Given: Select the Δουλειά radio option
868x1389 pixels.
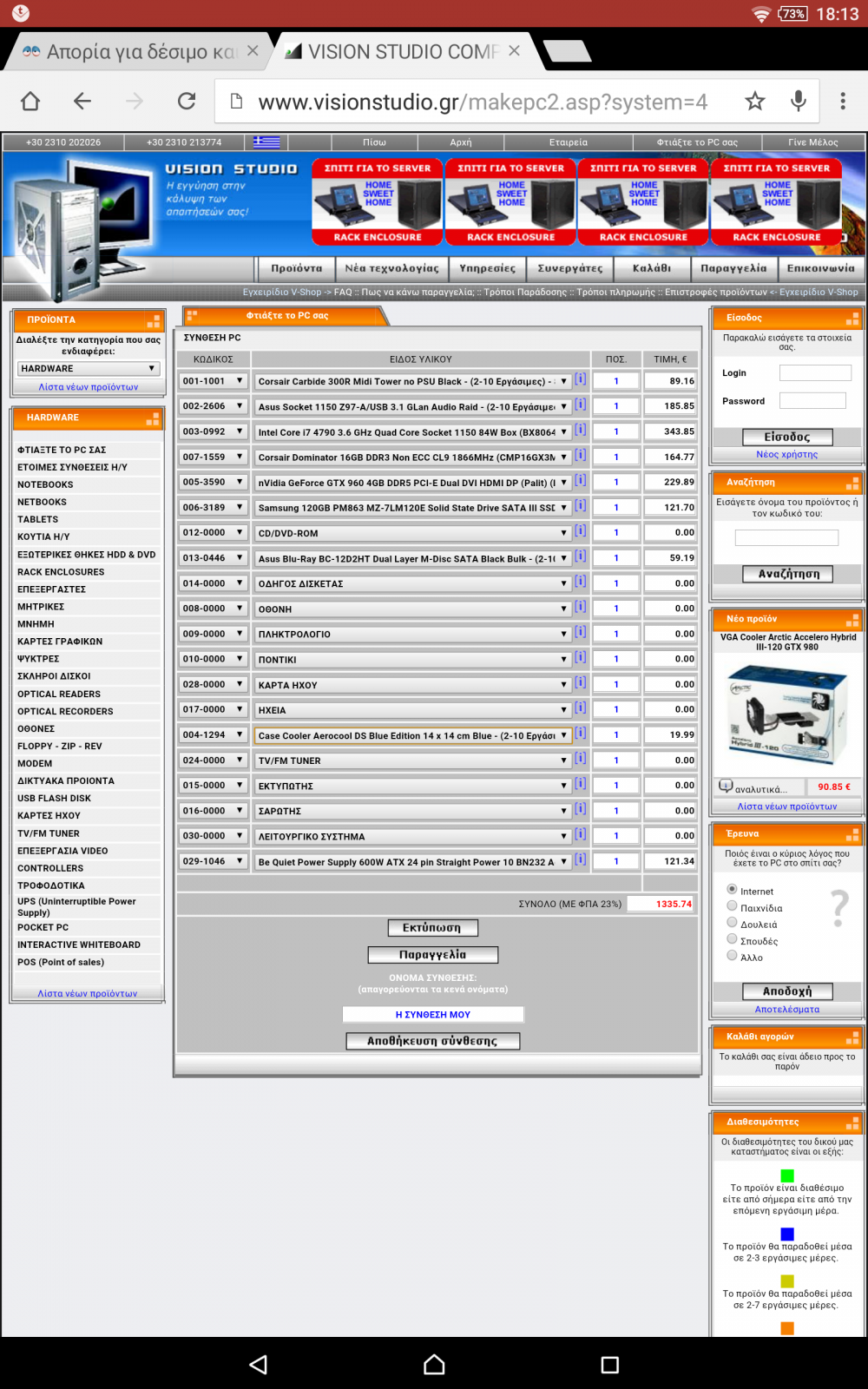Looking at the screenshot, I should tap(732, 922).
